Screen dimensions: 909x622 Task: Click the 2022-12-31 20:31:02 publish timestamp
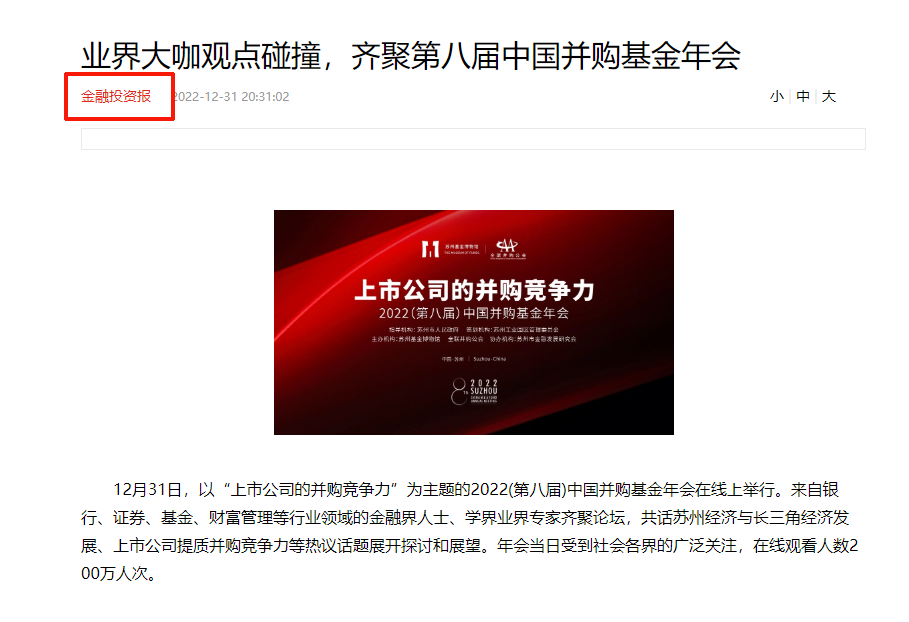click(231, 97)
